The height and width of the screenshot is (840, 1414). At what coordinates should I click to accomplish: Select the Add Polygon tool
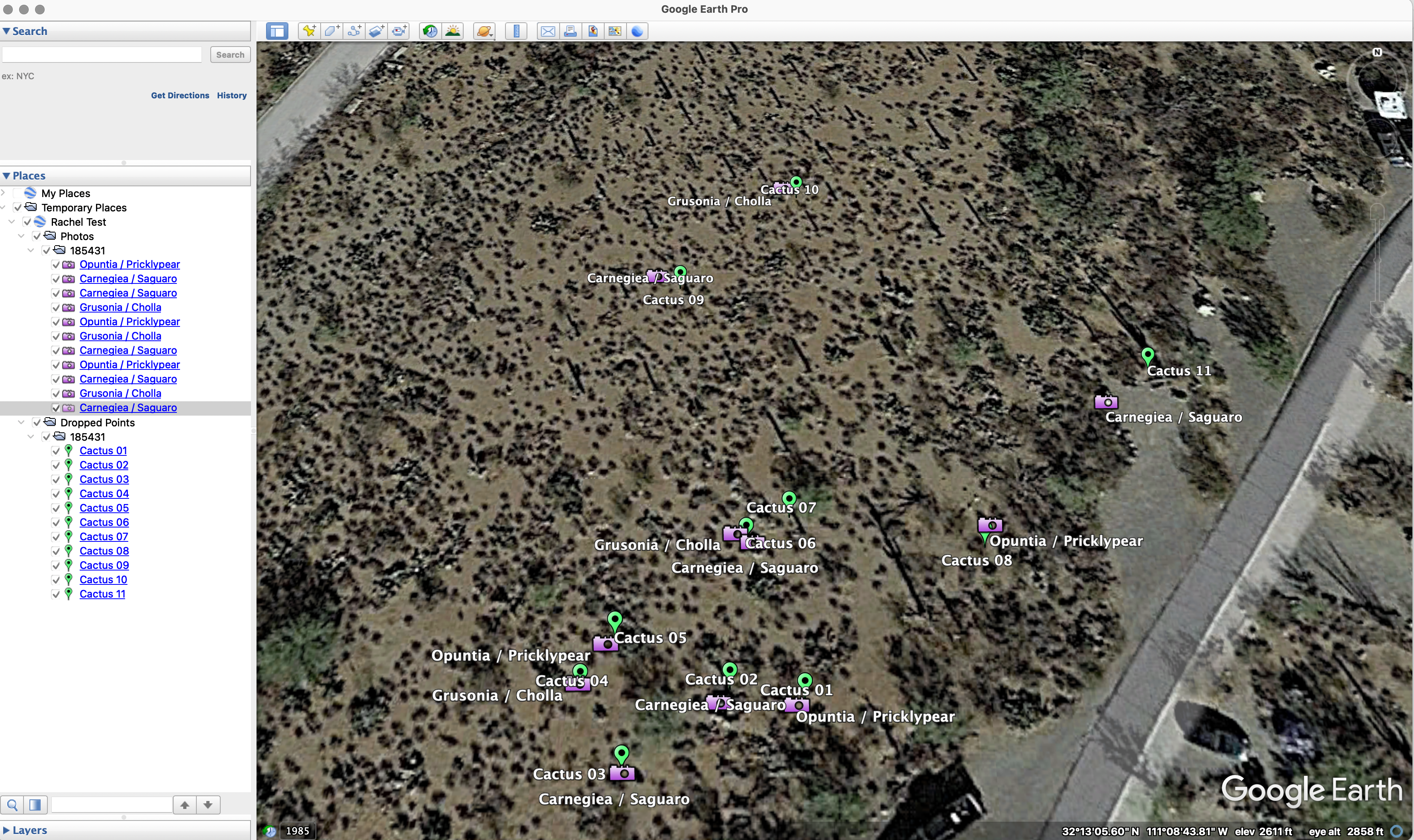[x=332, y=31]
